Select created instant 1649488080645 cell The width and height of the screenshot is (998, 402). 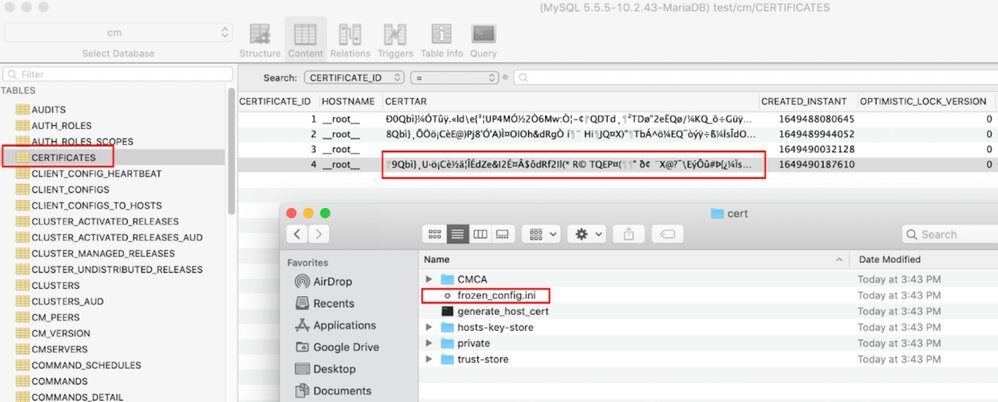(817, 119)
